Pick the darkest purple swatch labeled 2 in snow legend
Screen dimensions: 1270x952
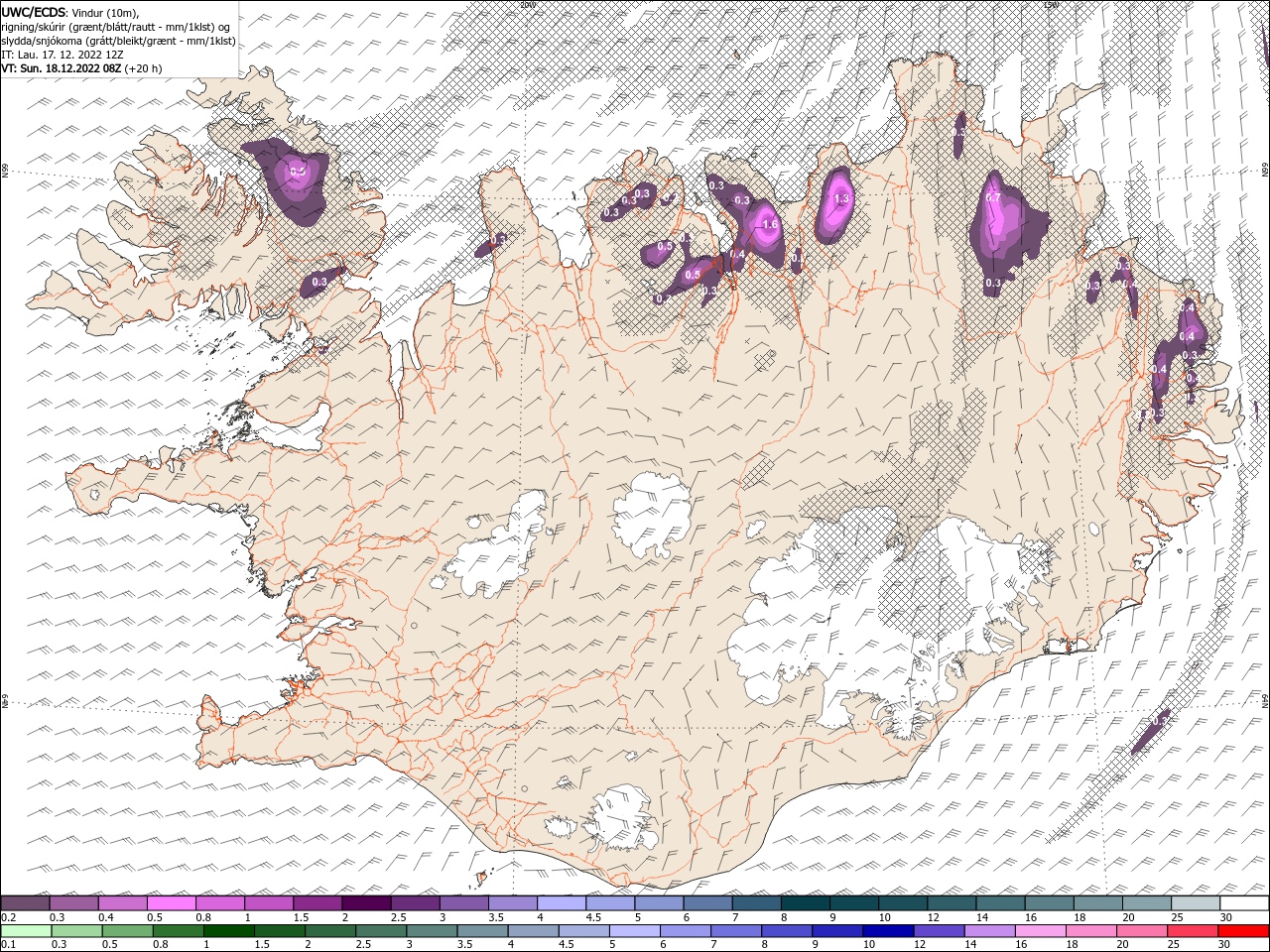[x=366, y=903]
